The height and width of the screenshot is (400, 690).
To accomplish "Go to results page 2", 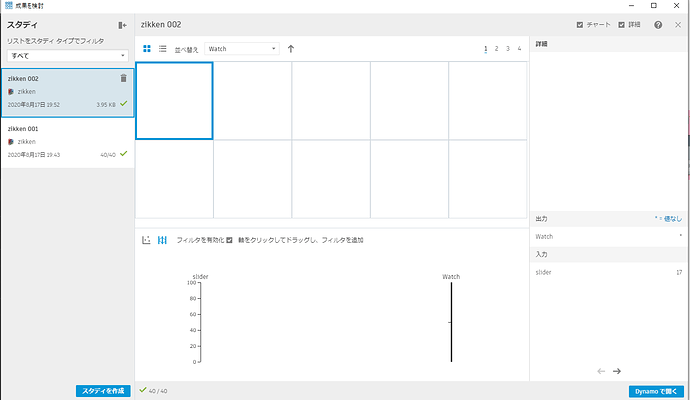I will (x=496, y=48).
